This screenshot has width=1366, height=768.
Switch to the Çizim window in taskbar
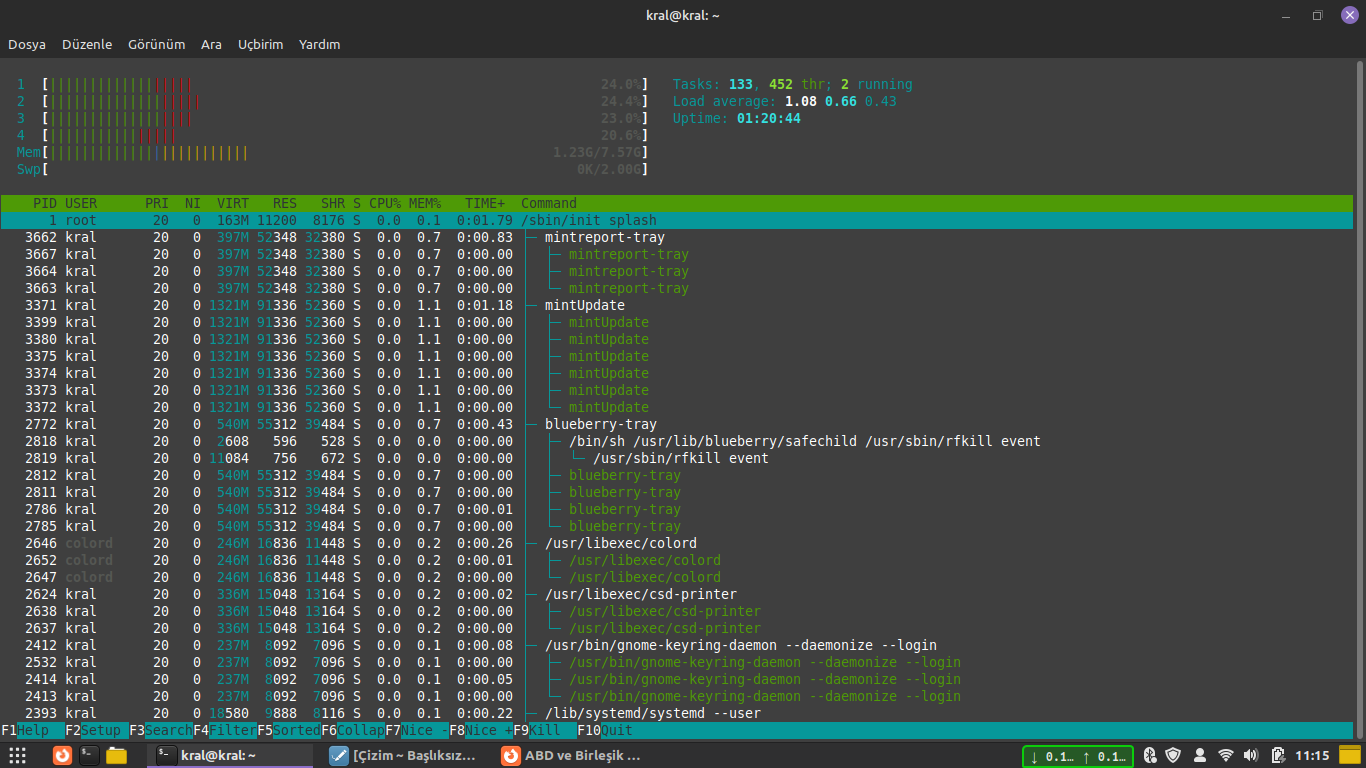point(405,756)
